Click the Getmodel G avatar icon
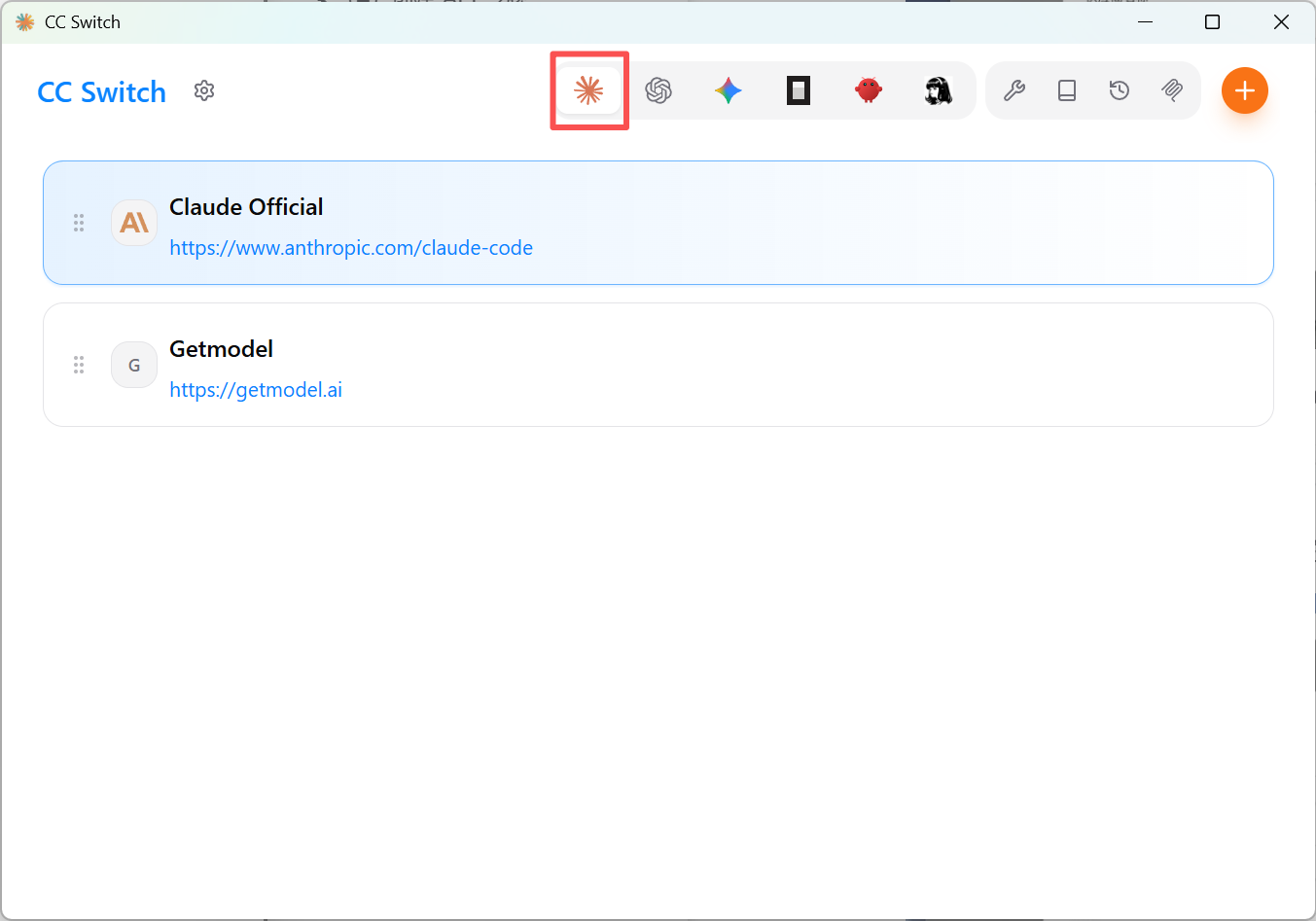The image size is (1316, 921). click(134, 365)
